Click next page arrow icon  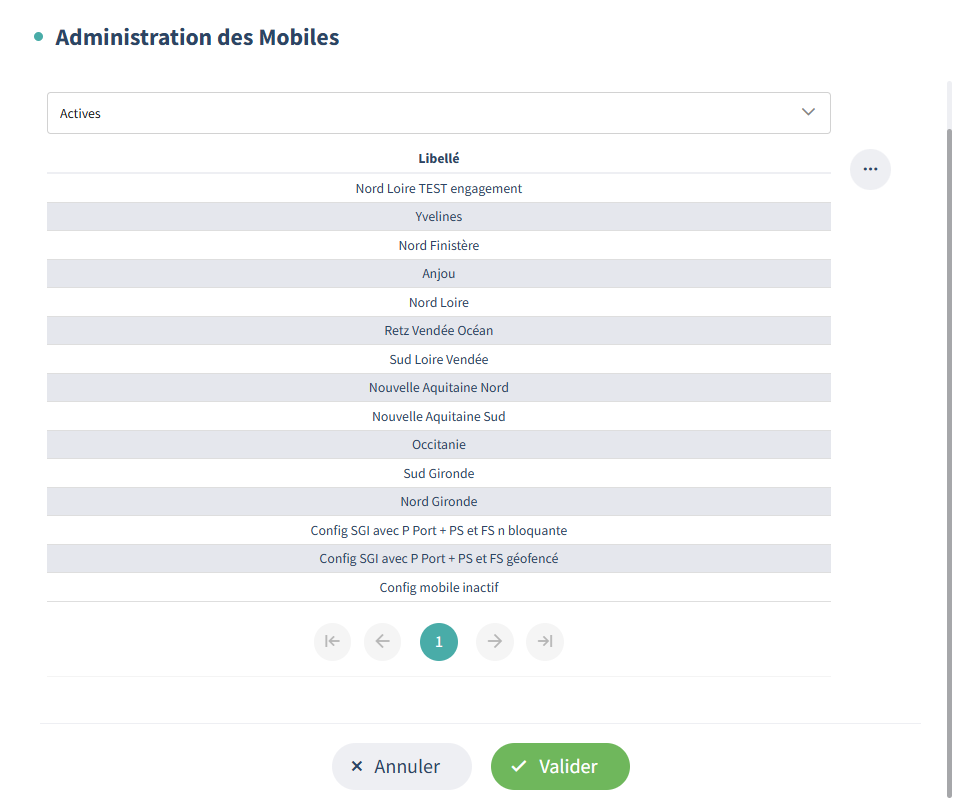(495, 642)
